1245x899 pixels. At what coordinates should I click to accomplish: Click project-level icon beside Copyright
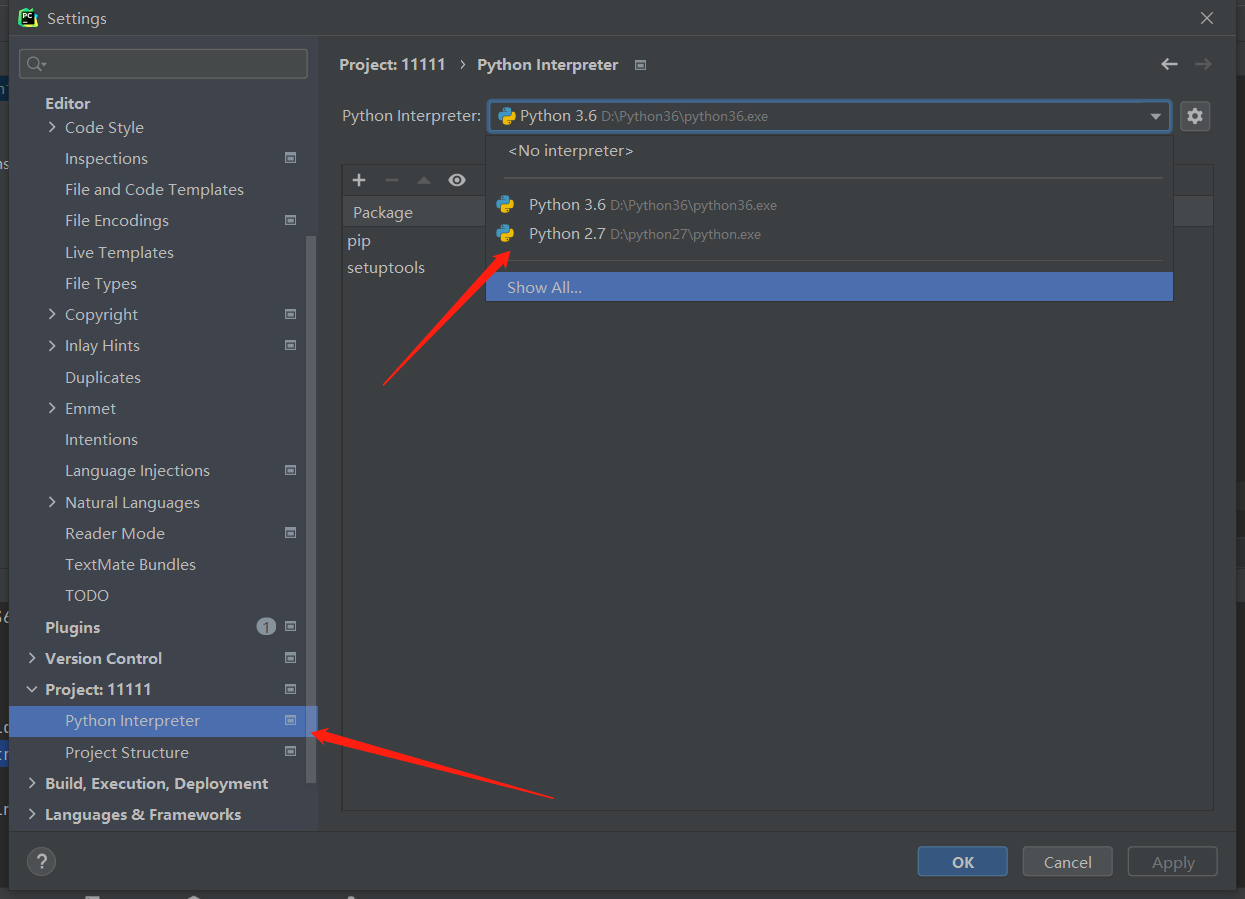click(290, 314)
